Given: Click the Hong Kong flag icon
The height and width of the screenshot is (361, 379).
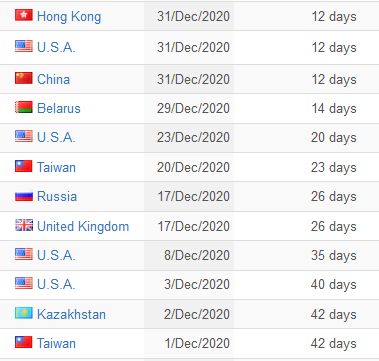Looking at the screenshot, I should coord(24,15).
